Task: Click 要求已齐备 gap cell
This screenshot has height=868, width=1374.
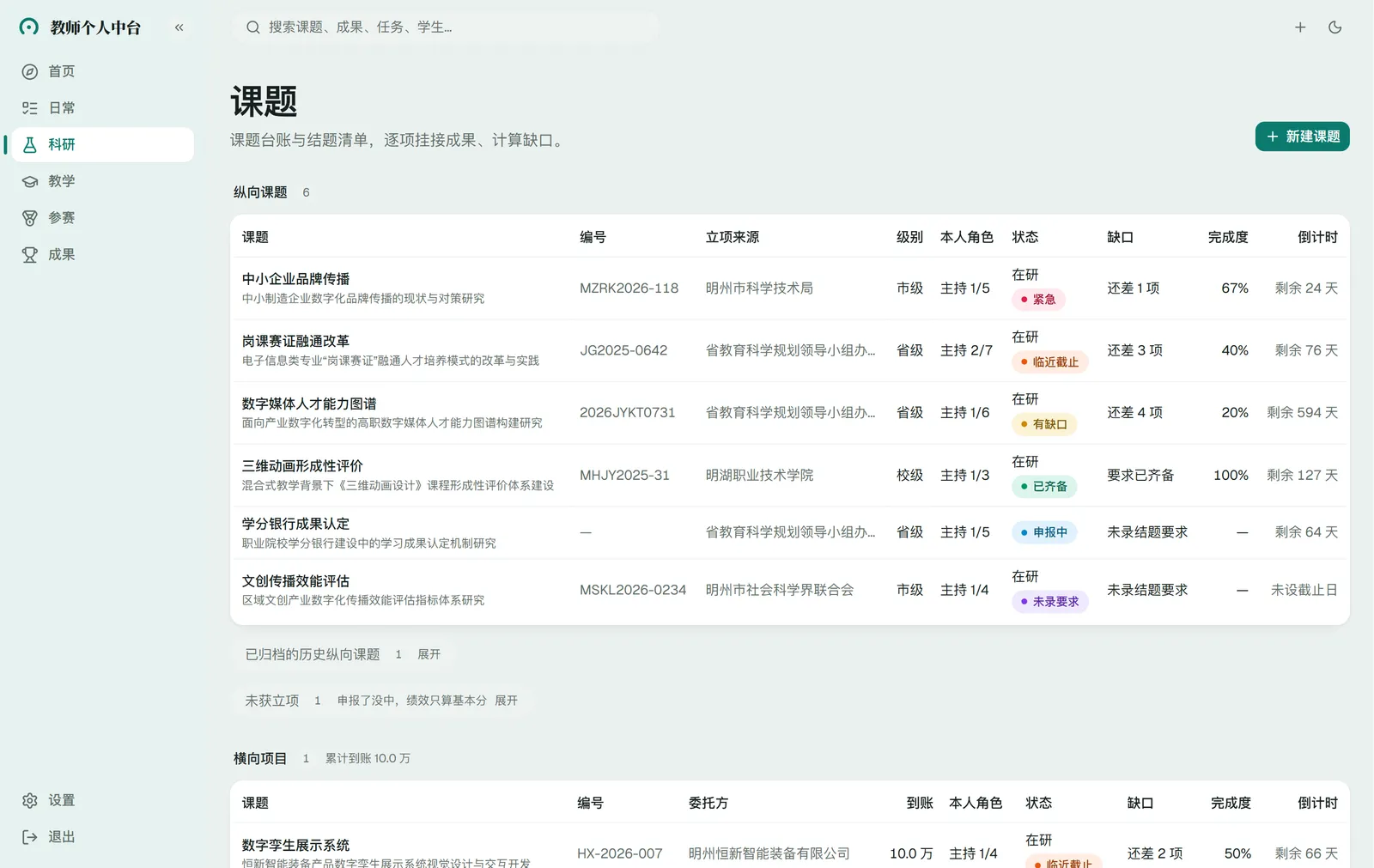Action: point(1140,476)
